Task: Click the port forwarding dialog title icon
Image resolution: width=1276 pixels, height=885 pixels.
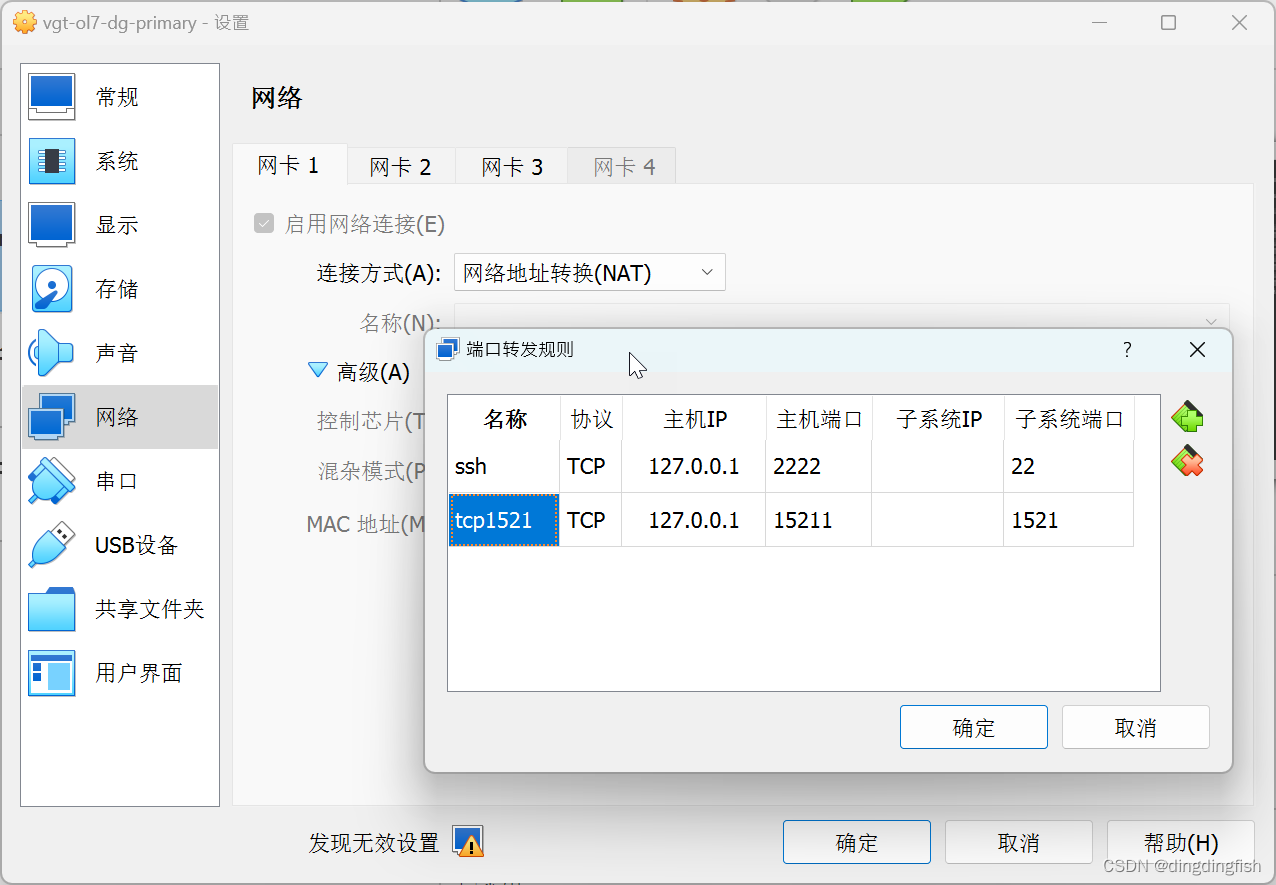Action: [x=448, y=349]
